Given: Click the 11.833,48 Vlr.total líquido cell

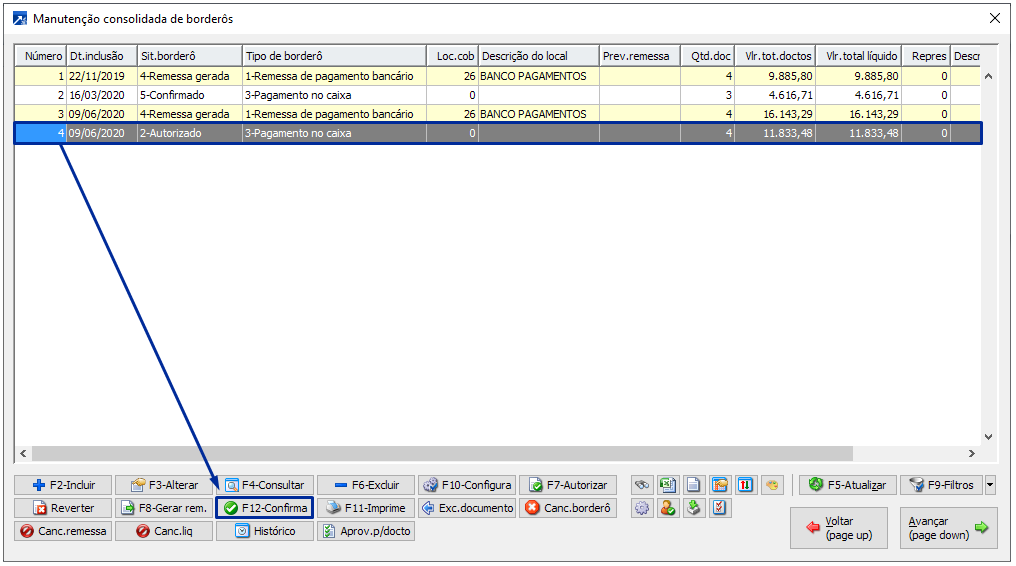Looking at the screenshot, I should (x=859, y=133).
